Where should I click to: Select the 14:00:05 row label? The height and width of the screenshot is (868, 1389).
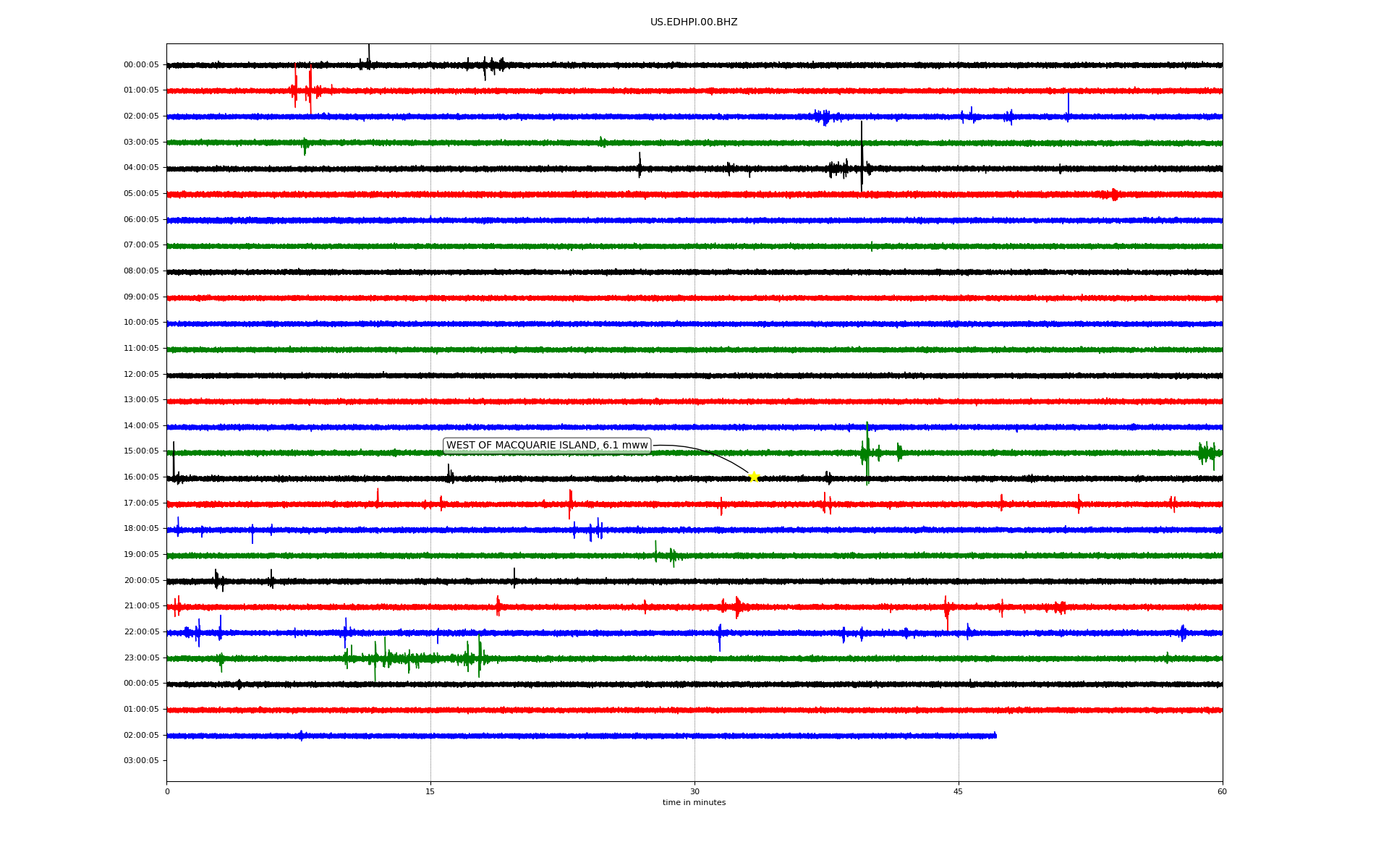[x=141, y=426]
